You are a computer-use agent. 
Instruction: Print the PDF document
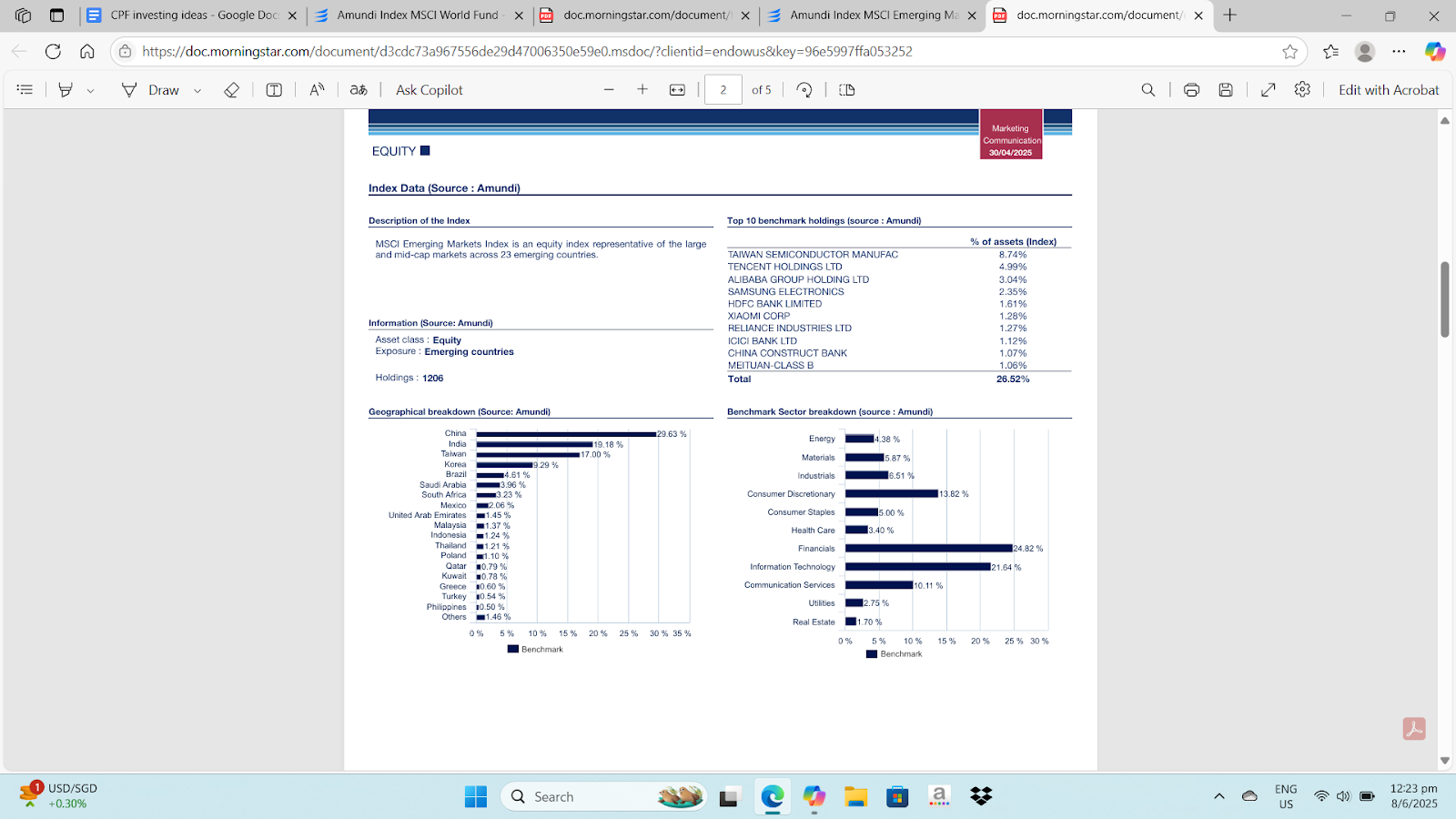click(1191, 90)
